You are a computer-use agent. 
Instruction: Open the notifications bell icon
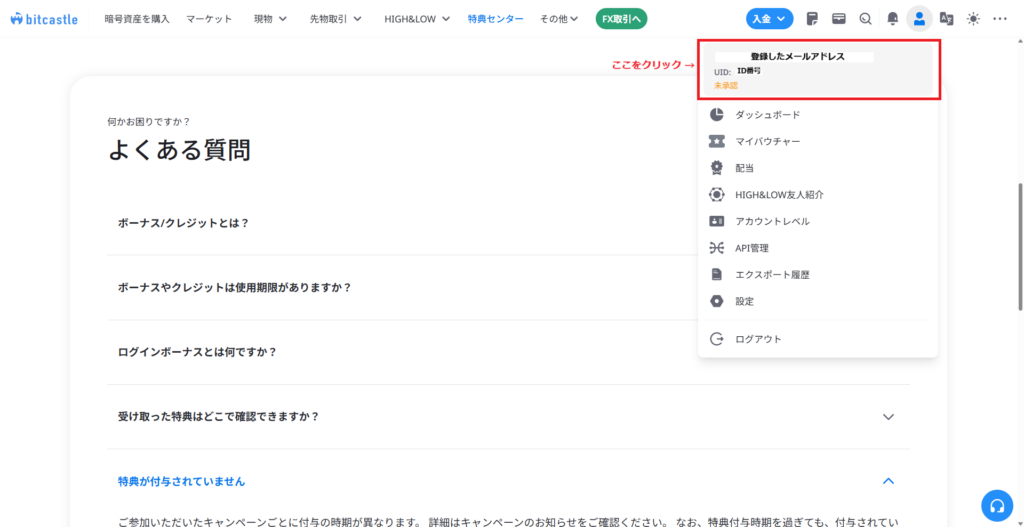pos(893,19)
